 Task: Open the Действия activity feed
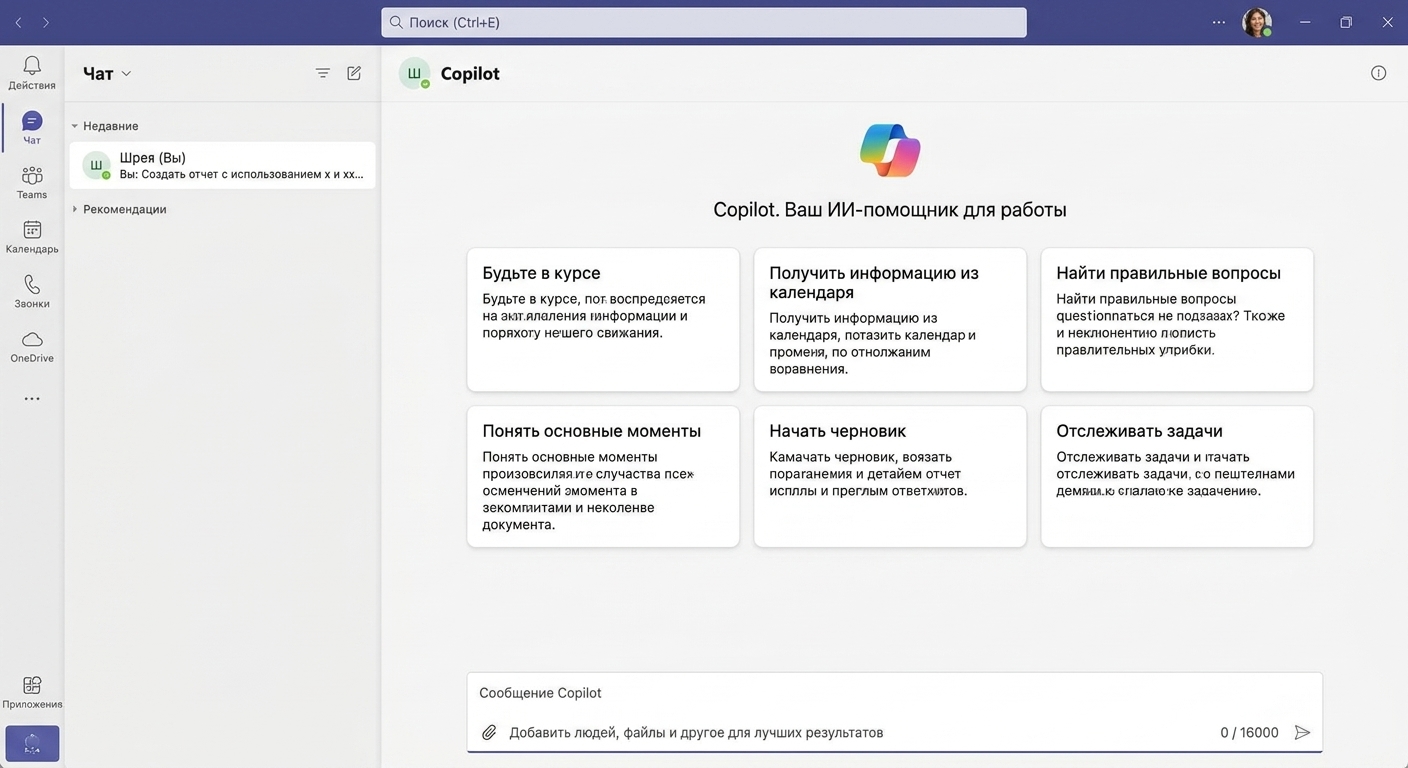[x=32, y=72]
